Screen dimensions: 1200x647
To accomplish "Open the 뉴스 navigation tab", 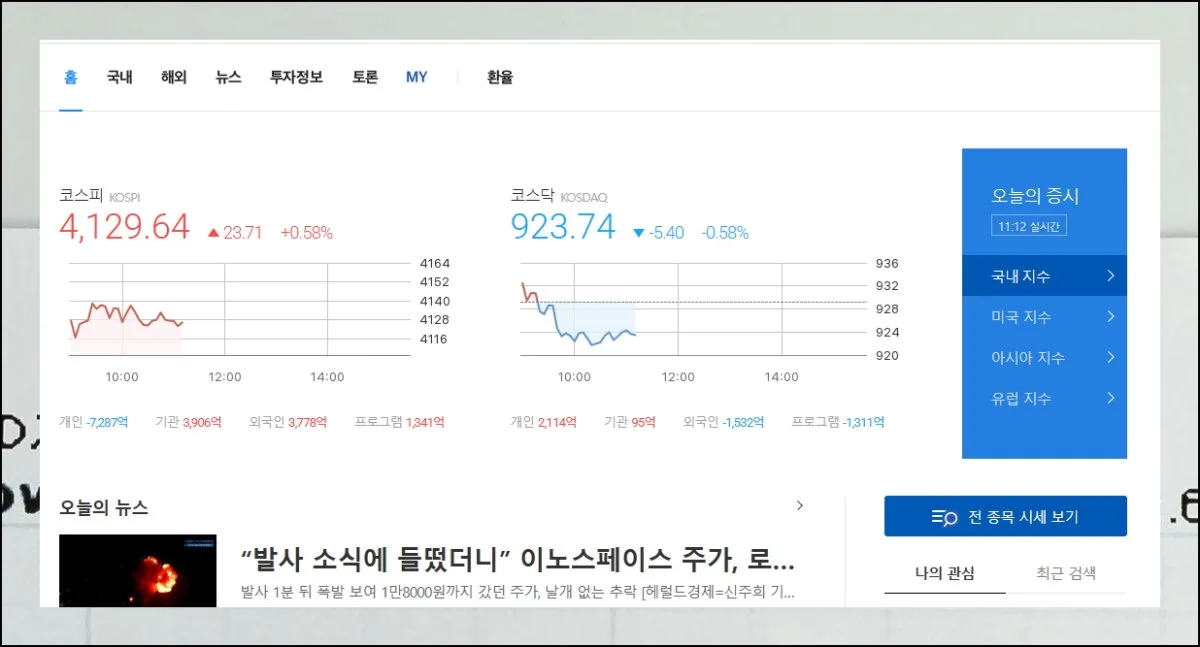I will pos(228,77).
